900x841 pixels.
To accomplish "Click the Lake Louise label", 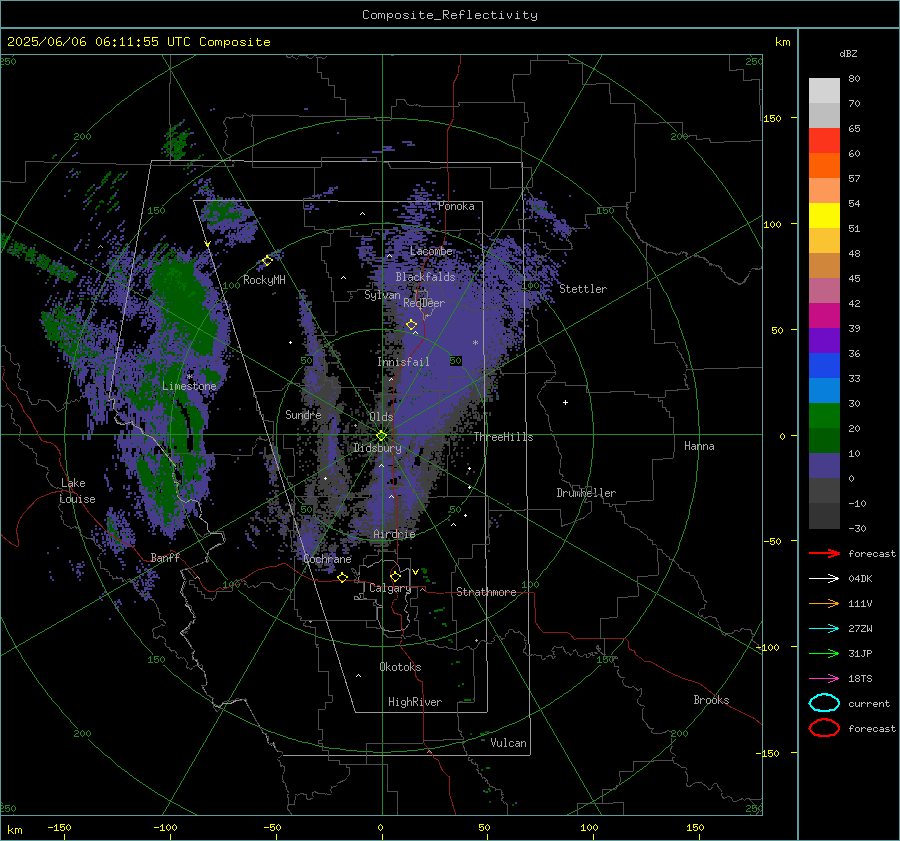I will (77, 491).
